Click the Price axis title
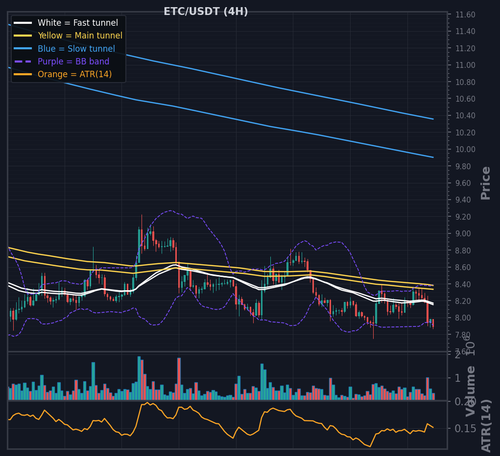500x456 pixels. (485, 183)
